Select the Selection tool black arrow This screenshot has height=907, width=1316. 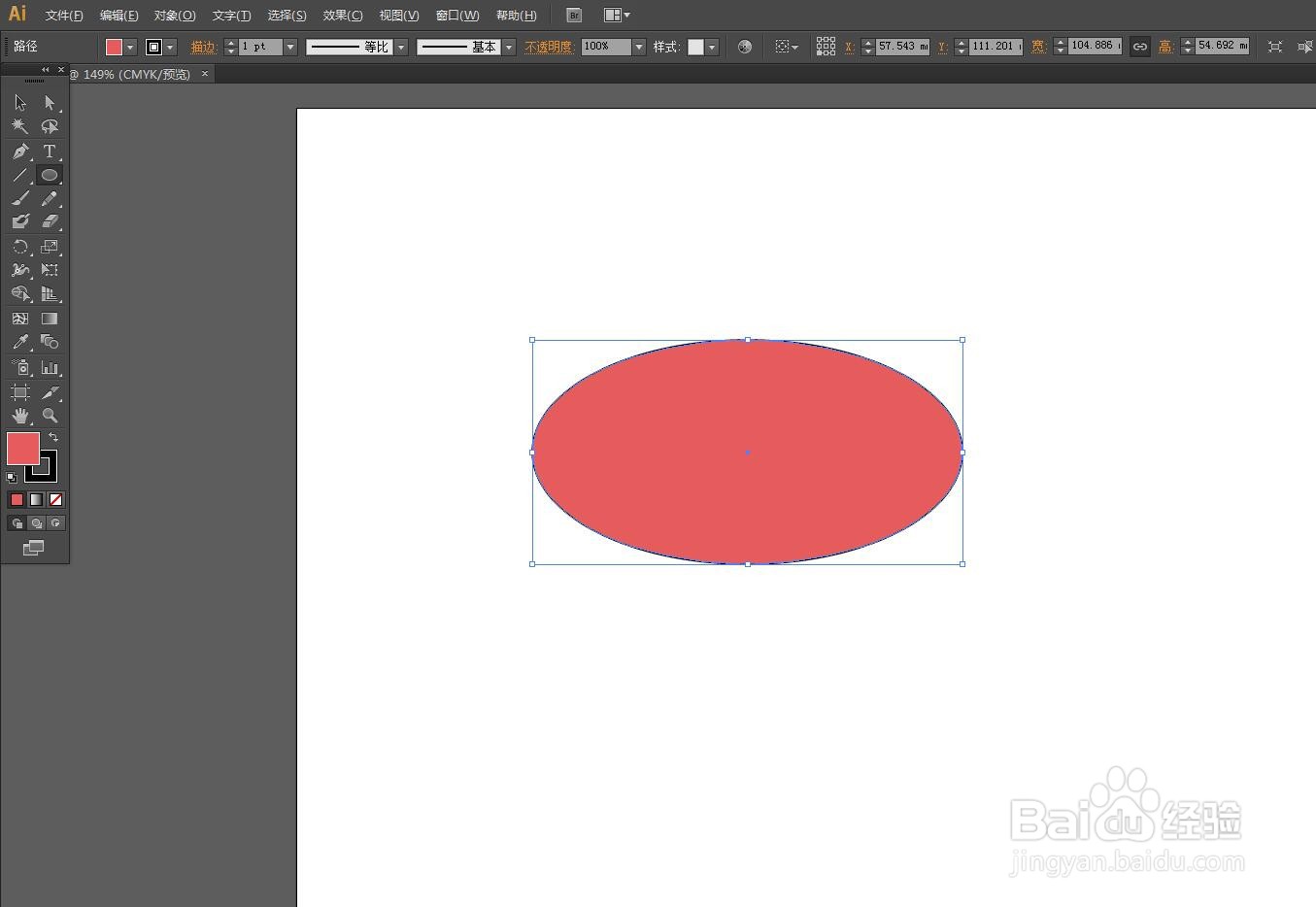[20, 103]
